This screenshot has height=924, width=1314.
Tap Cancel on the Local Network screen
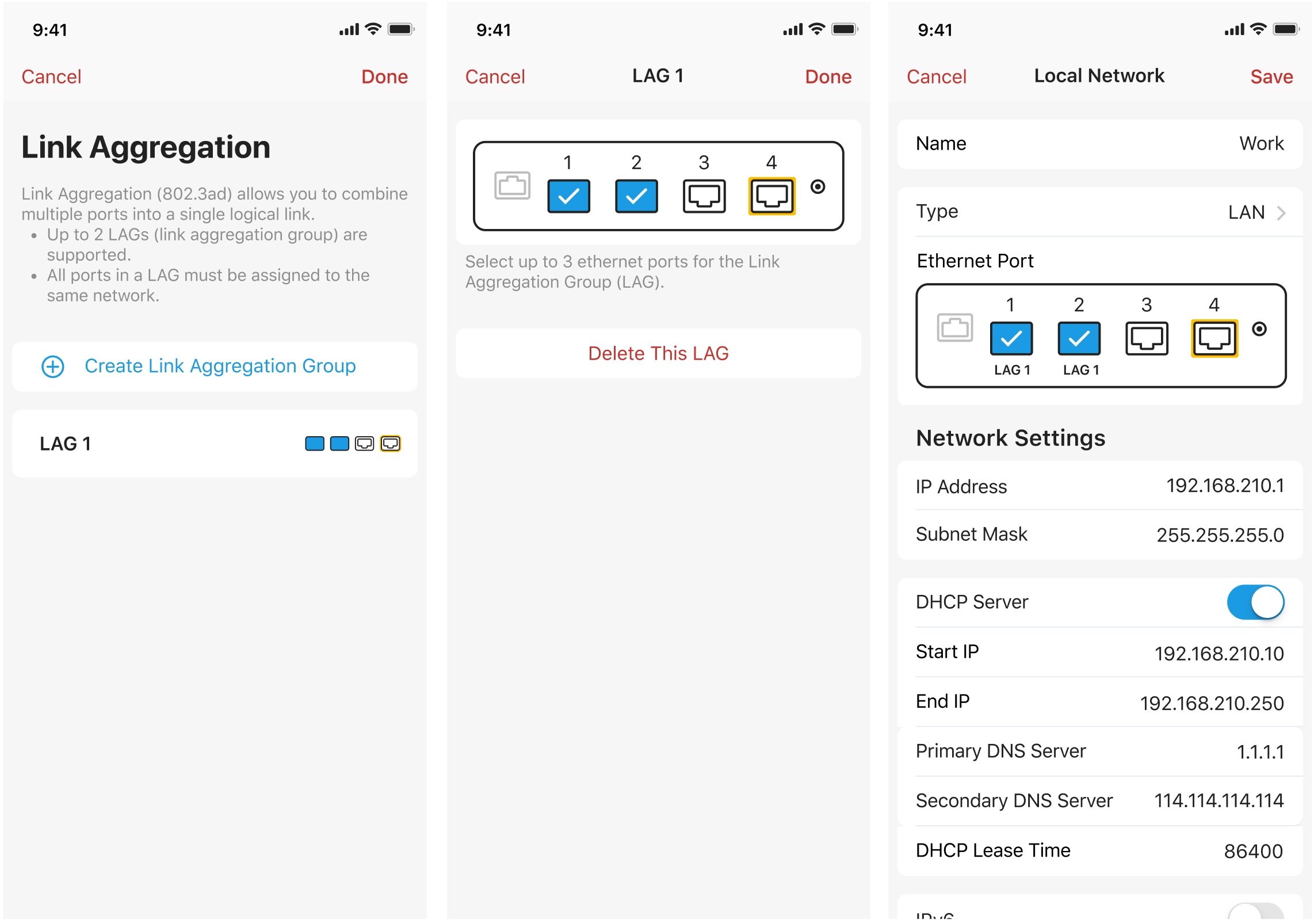(x=937, y=77)
